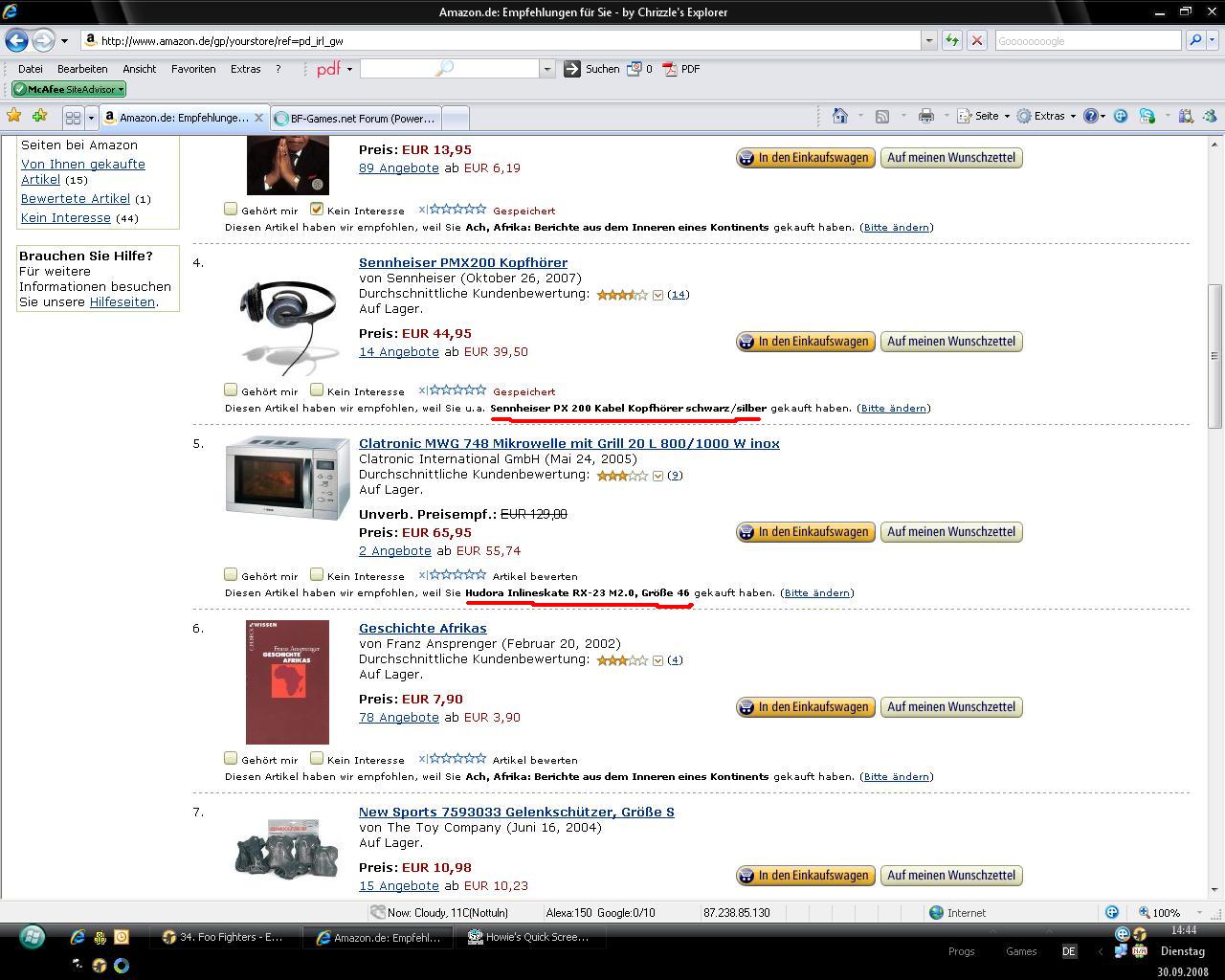Uncheck Kein Interesse on item 3
This screenshot has width=1225, height=980.
coord(317,209)
